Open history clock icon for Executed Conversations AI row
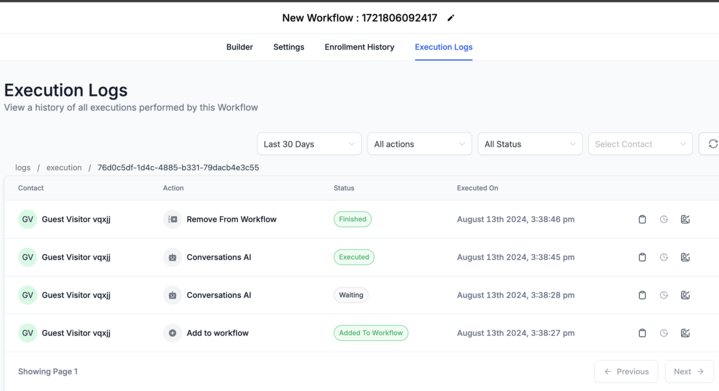Screen dimensions: 719x391 coord(664,257)
